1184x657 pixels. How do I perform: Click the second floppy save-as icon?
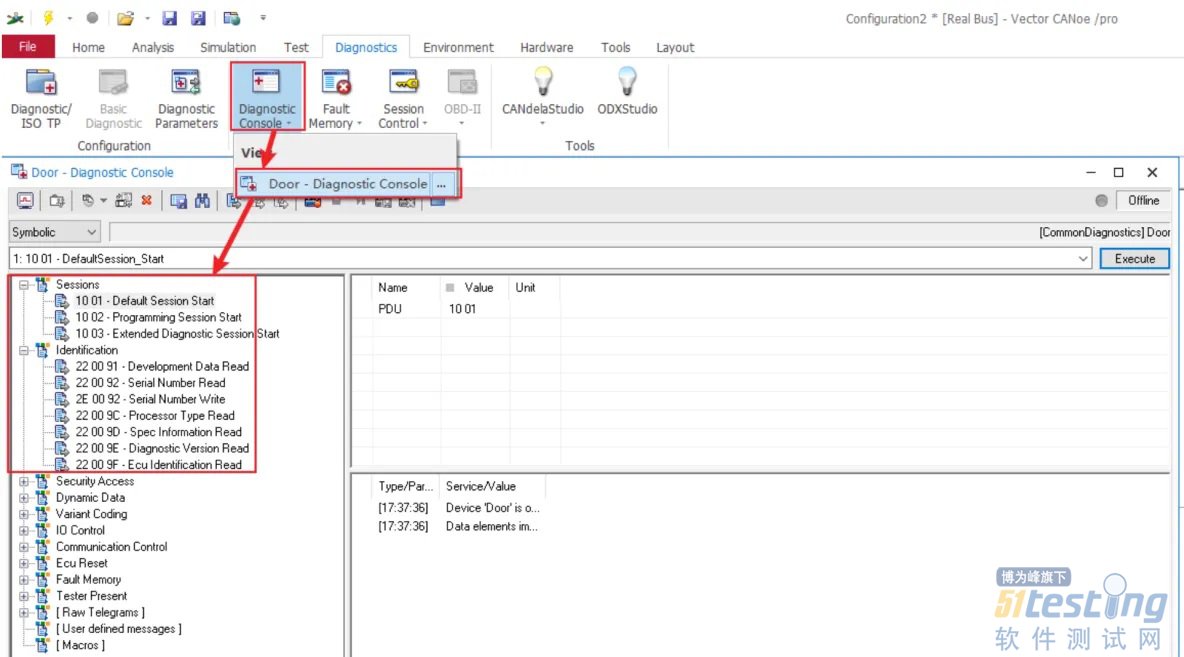tap(198, 18)
